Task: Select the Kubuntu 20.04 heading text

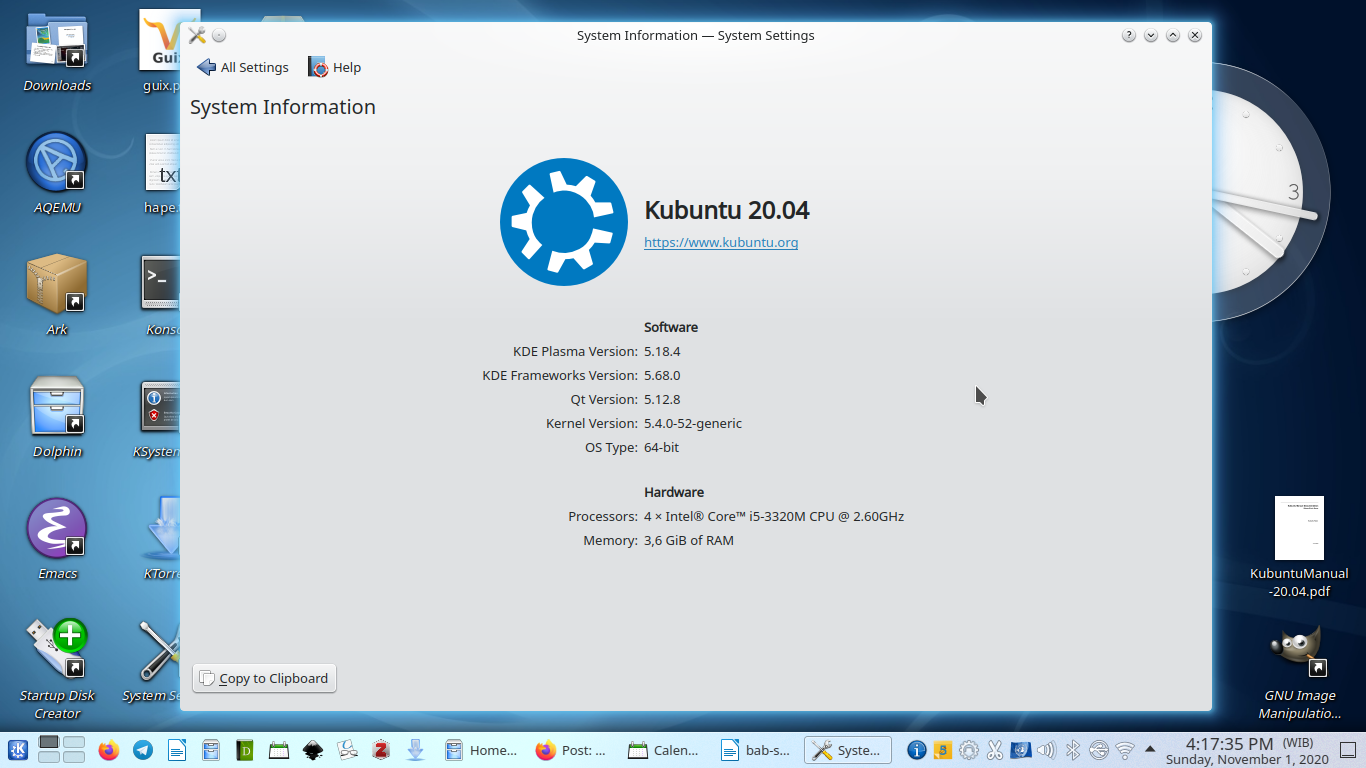Action: pos(727,210)
